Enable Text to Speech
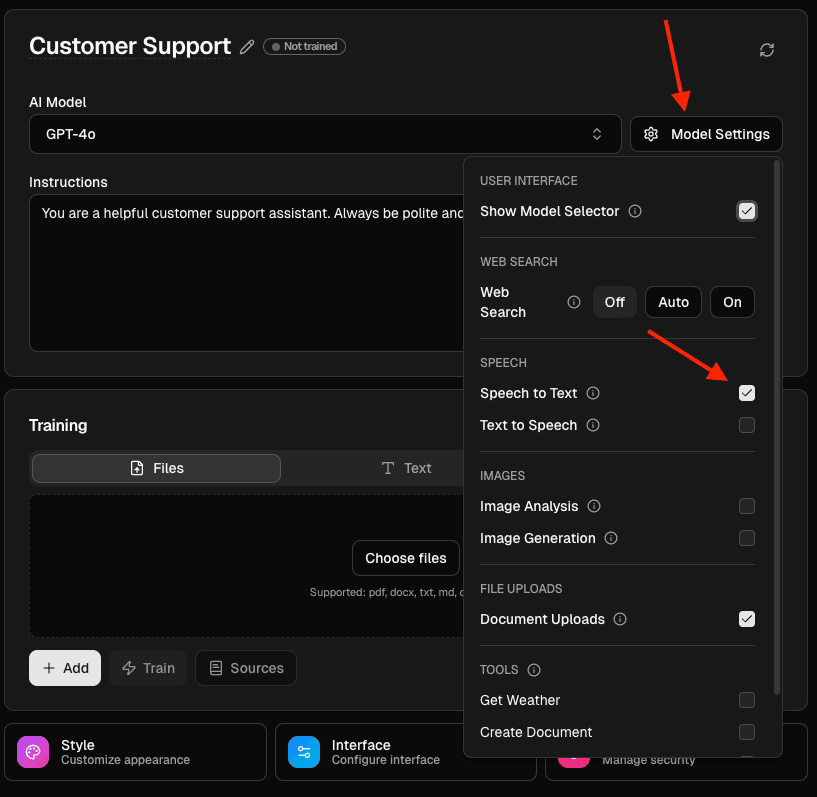The image size is (817, 797). [x=747, y=425]
